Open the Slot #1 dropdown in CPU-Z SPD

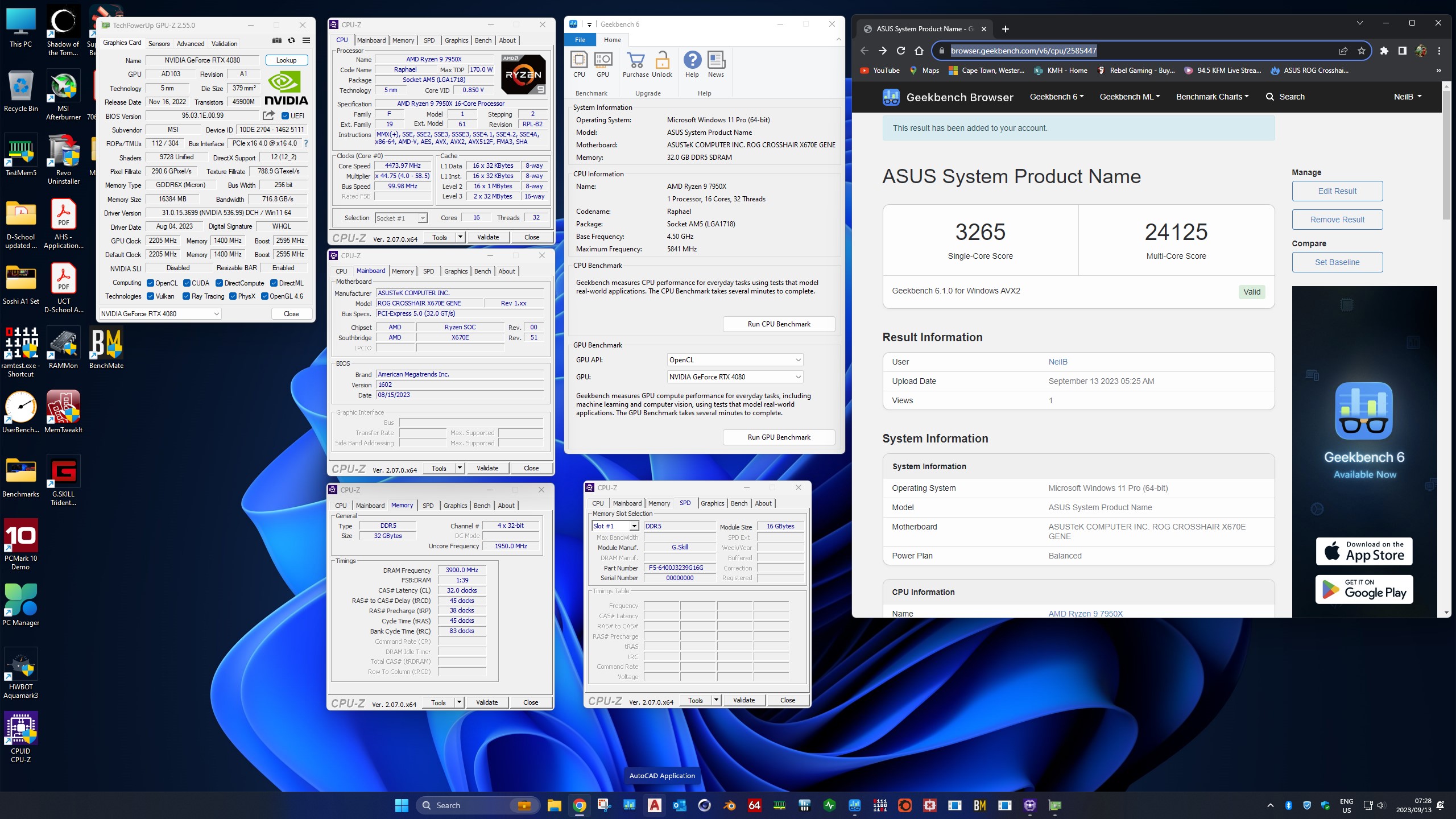(x=615, y=527)
